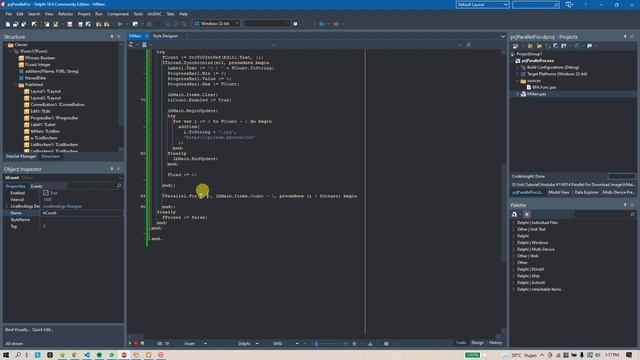Screen dimensions: 640x360
Task: Switch to the DataSet Manager tab
Action: pos(21,156)
